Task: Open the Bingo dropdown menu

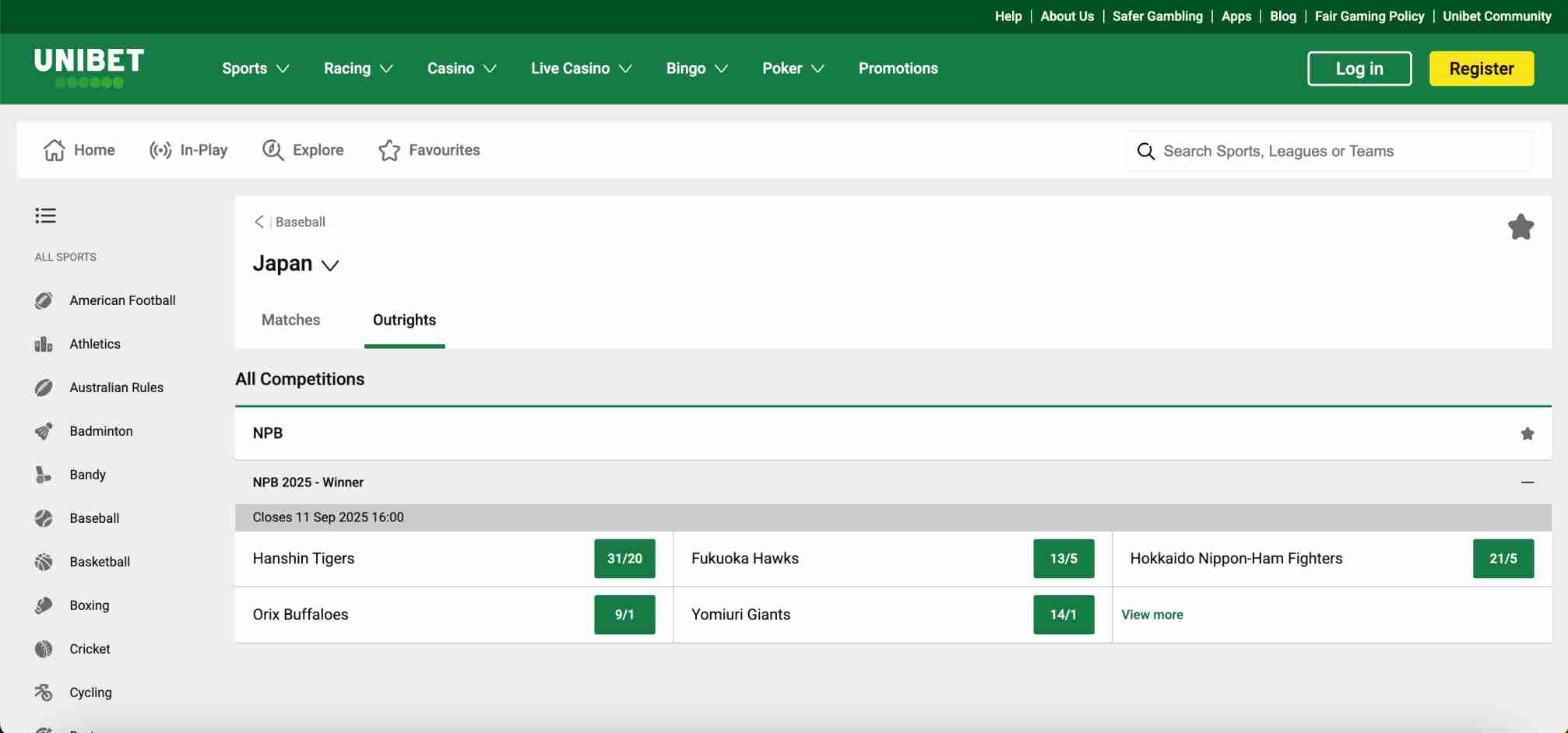Action: point(697,68)
